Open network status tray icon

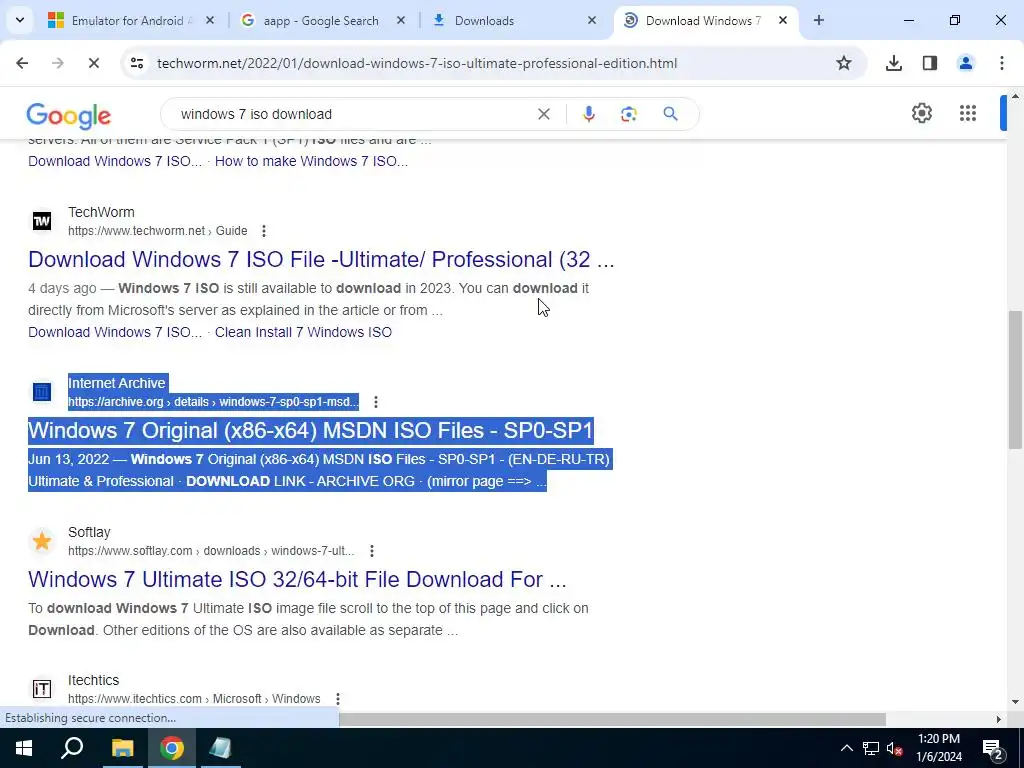(871, 748)
